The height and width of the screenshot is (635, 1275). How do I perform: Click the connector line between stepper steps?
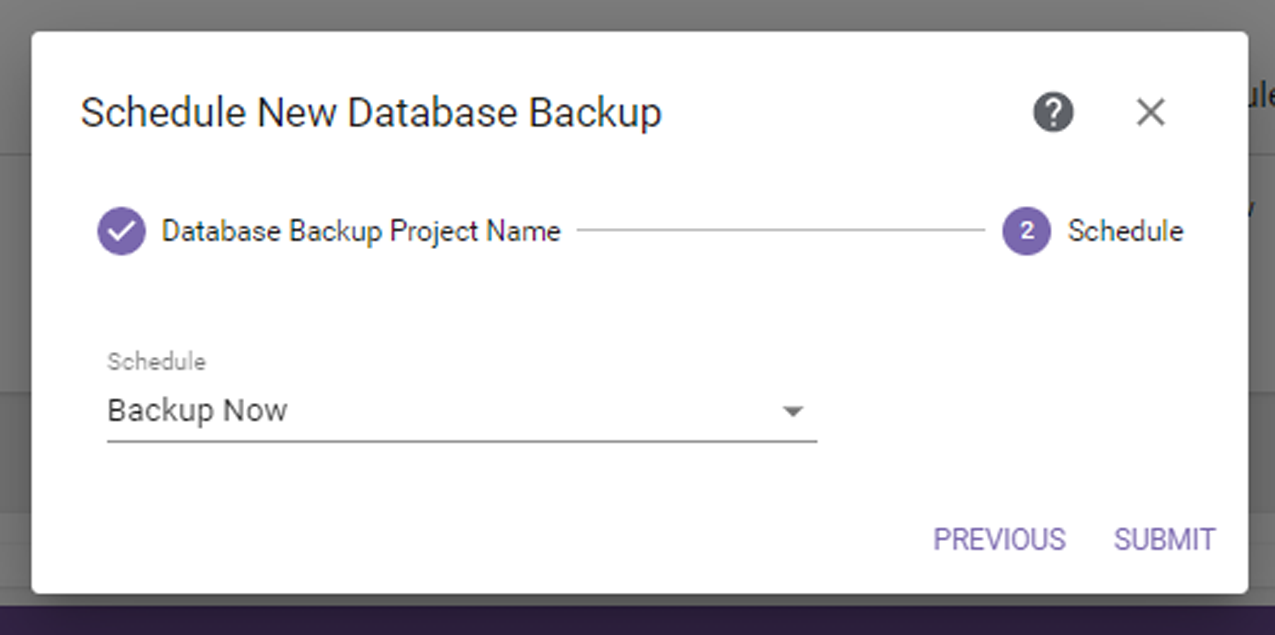point(781,231)
